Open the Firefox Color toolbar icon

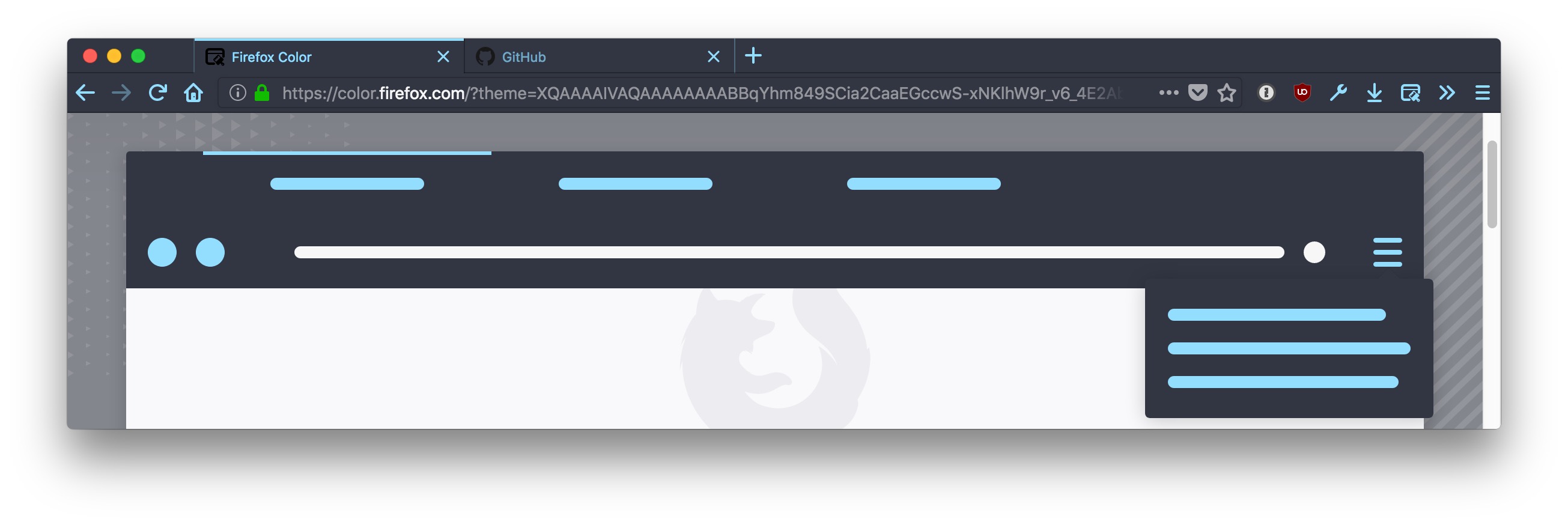(1411, 93)
